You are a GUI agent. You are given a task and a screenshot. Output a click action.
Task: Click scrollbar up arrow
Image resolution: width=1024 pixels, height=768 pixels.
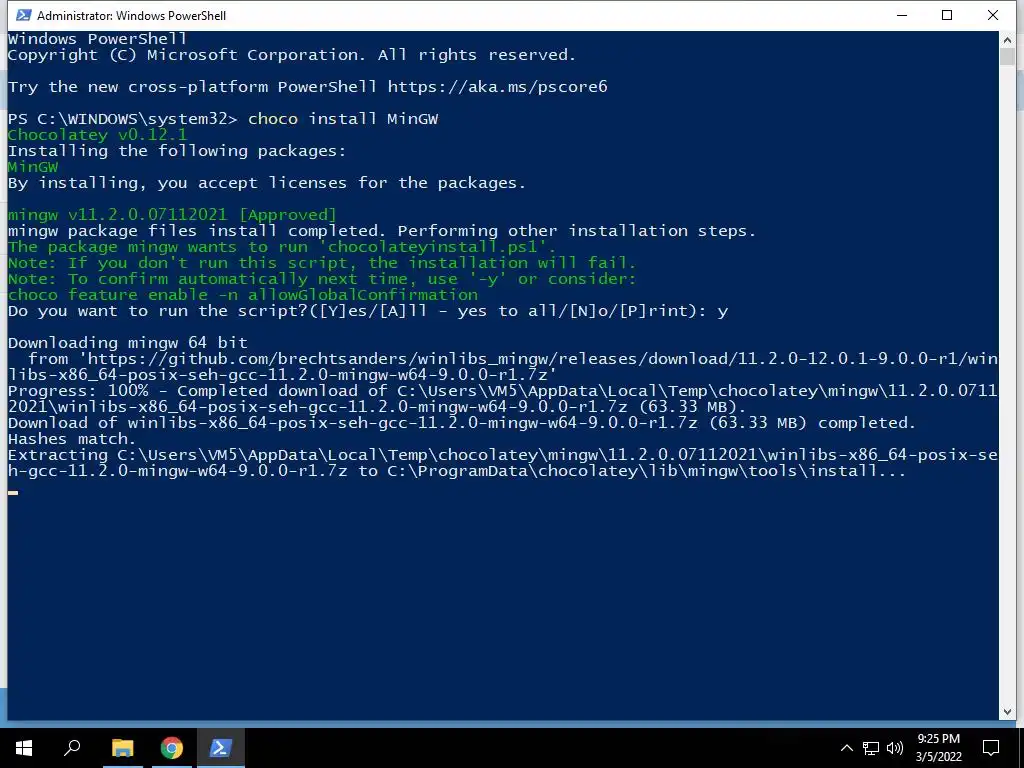[1007, 40]
